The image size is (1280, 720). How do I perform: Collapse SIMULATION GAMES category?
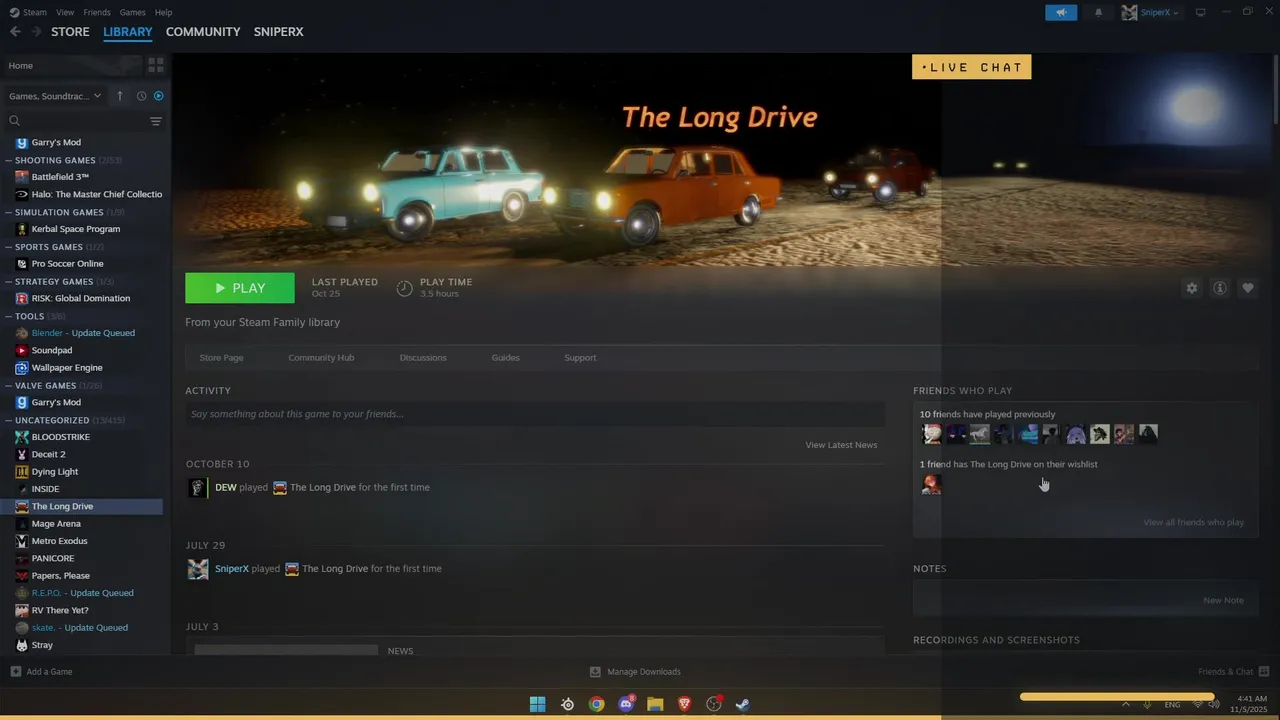coord(9,212)
